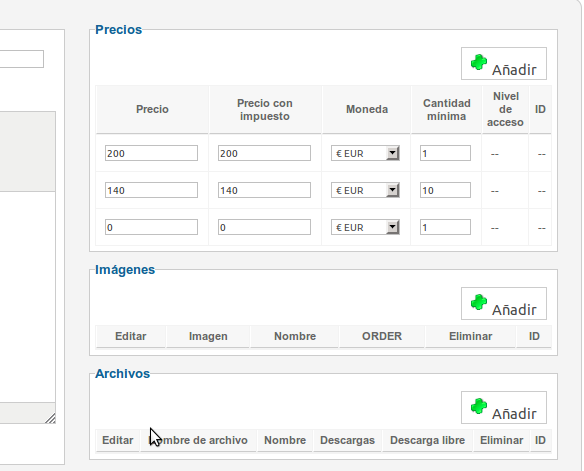Screen dimensions: 584x471
Task: Open the Moneda dropdown in the 140 row
Action: coord(365,190)
